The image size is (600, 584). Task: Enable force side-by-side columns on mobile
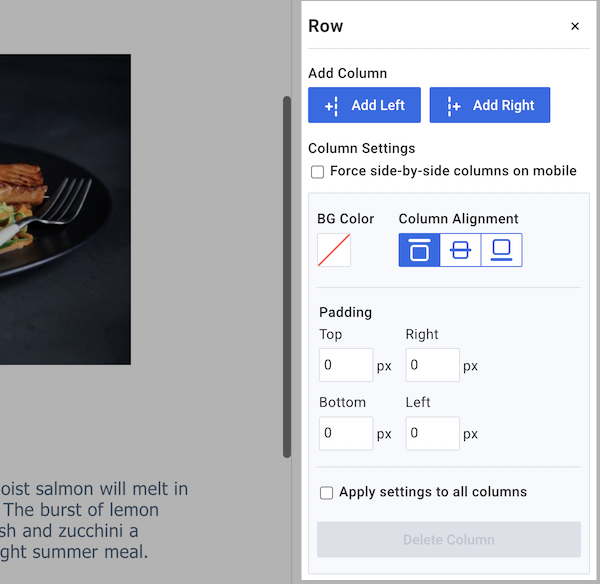(317, 171)
